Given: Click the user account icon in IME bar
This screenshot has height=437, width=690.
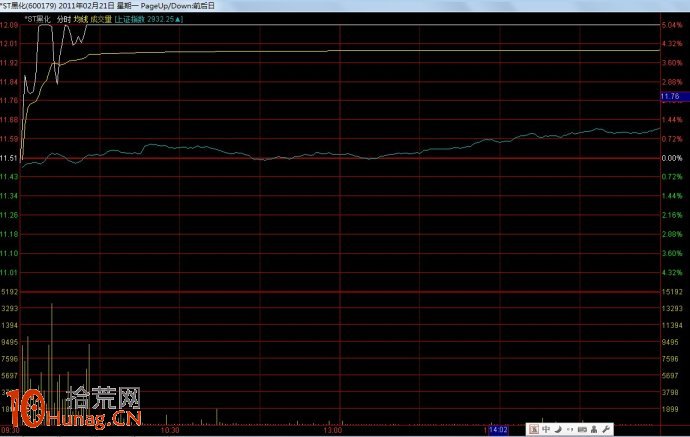Looking at the screenshot, I should (x=594, y=429).
